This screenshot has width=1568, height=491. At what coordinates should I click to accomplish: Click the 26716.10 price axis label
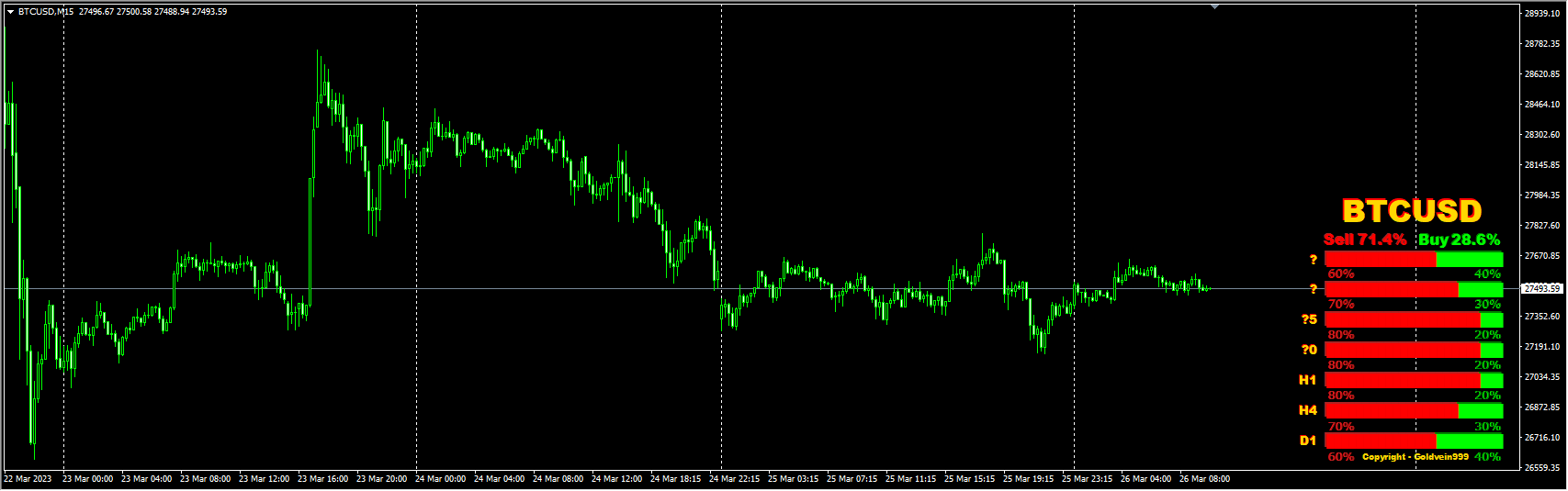coord(1542,438)
